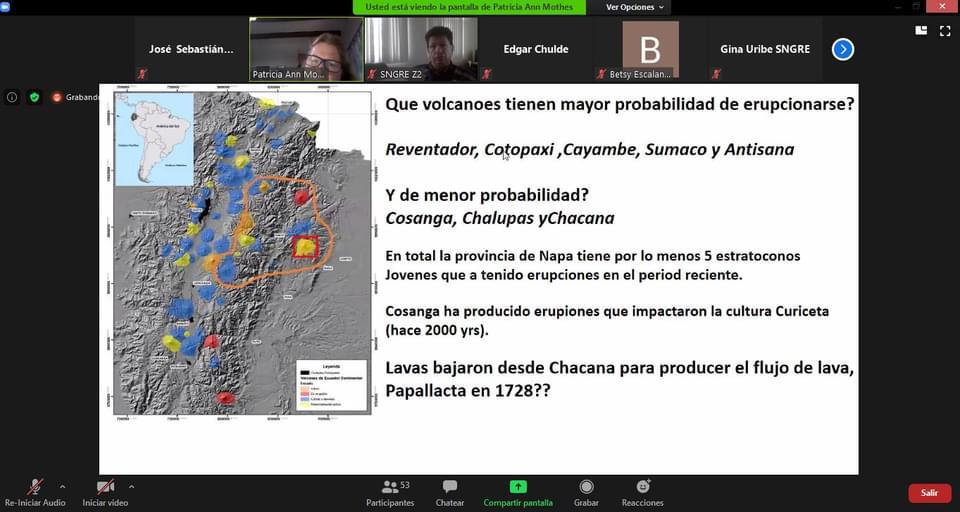
Task: Expand video options arrow beside Iniciar video
Action: (131, 487)
